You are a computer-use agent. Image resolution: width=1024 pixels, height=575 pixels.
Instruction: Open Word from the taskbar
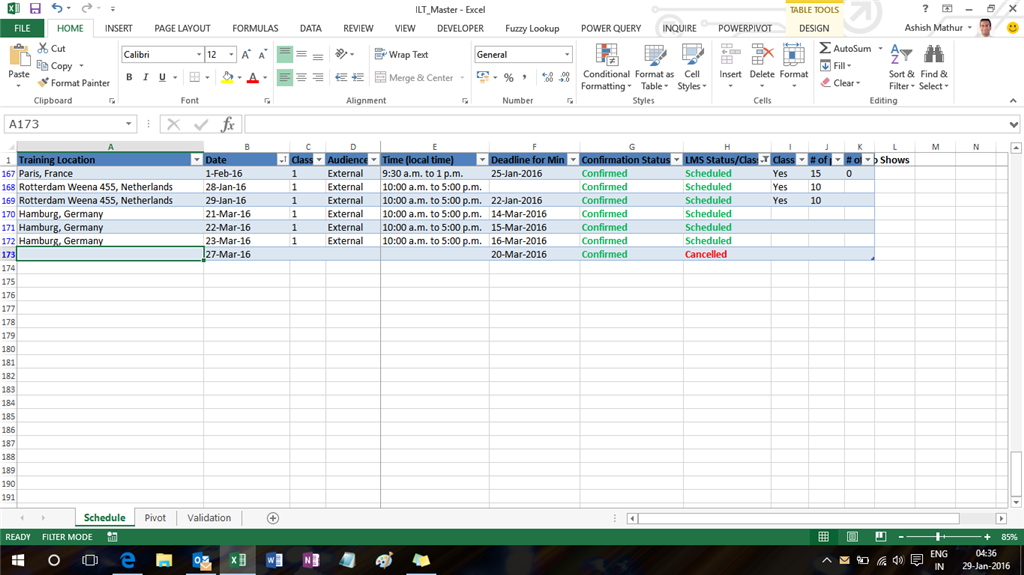pyautogui.click(x=274, y=560)
